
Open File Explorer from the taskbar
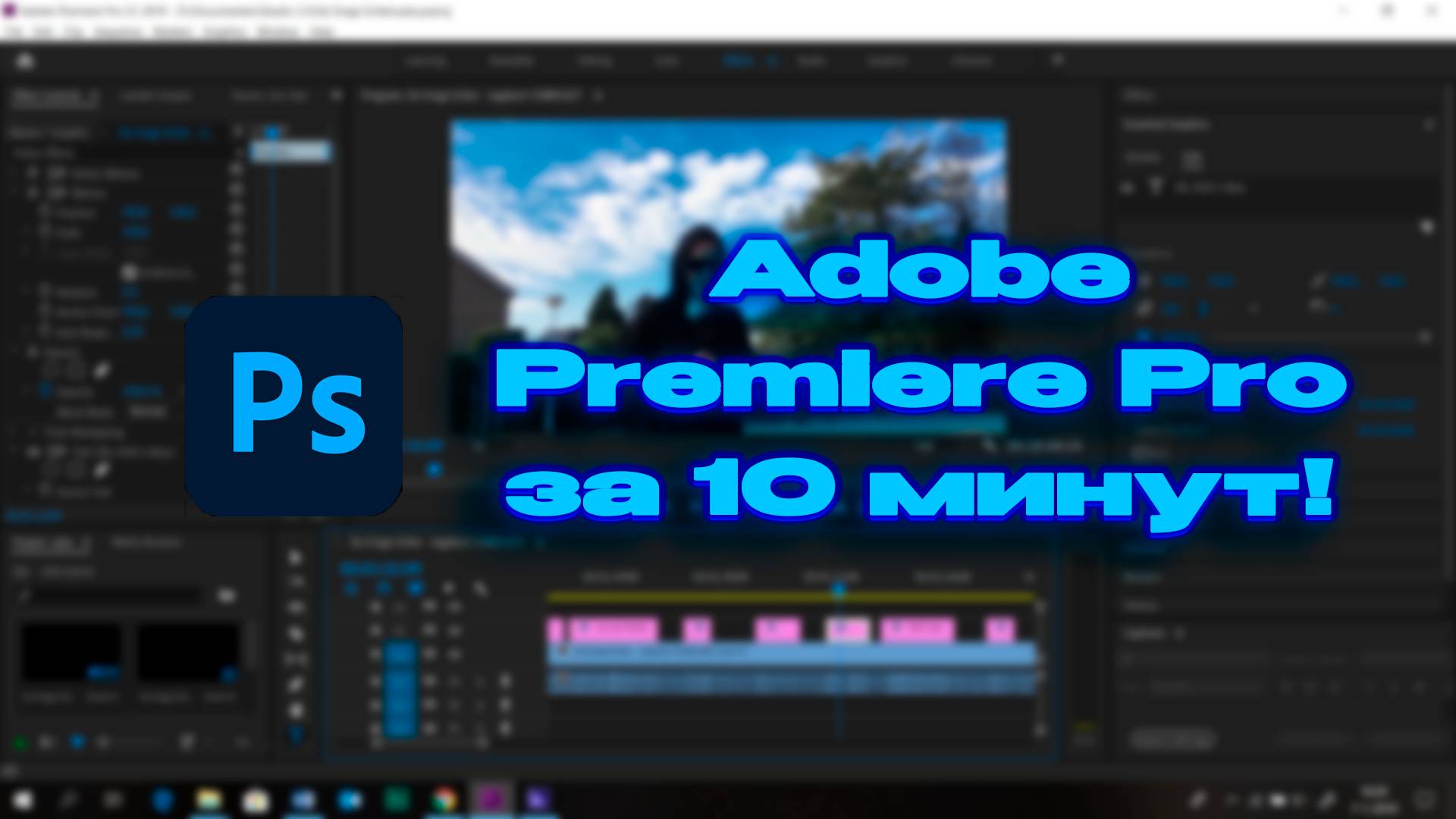(x=209, y=799)
